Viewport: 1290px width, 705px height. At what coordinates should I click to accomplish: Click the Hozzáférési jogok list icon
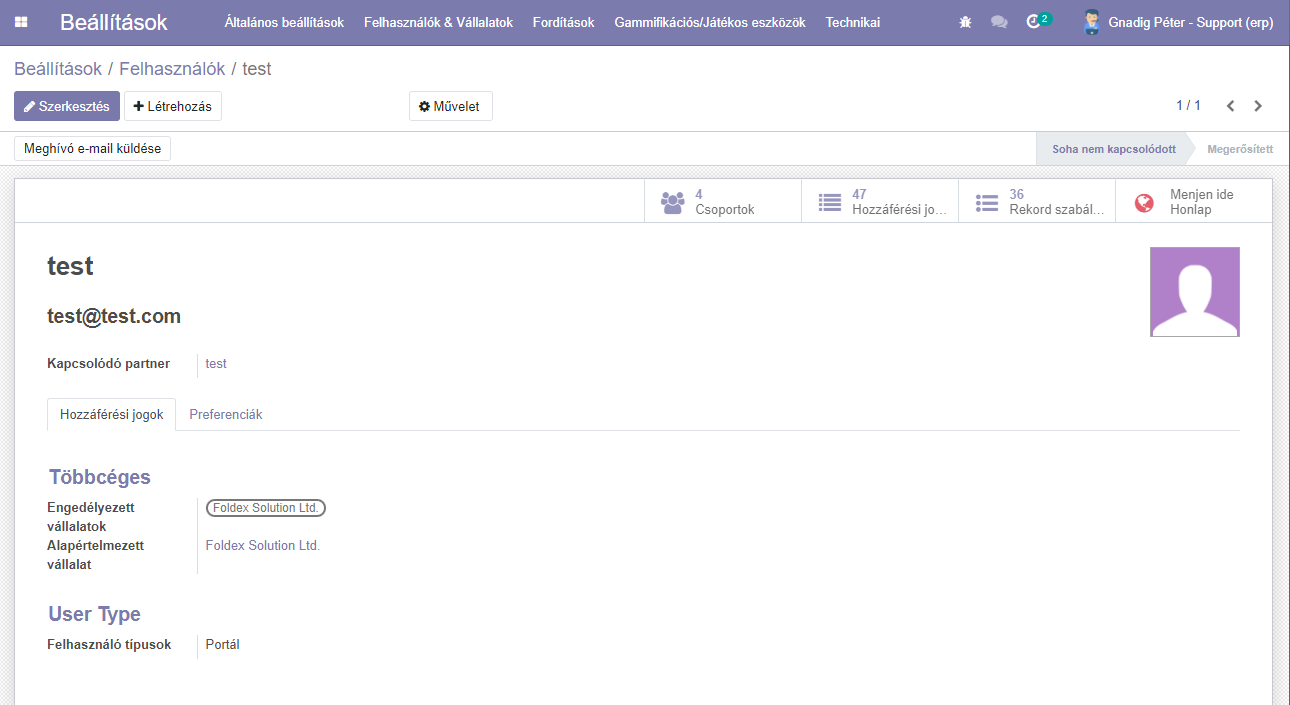point(830,202)
